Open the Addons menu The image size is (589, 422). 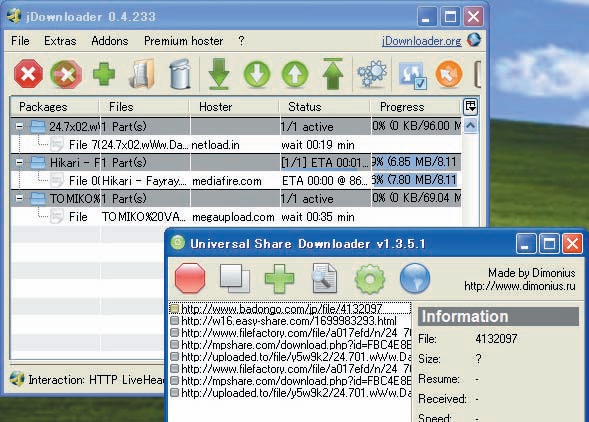pos(110,41)
